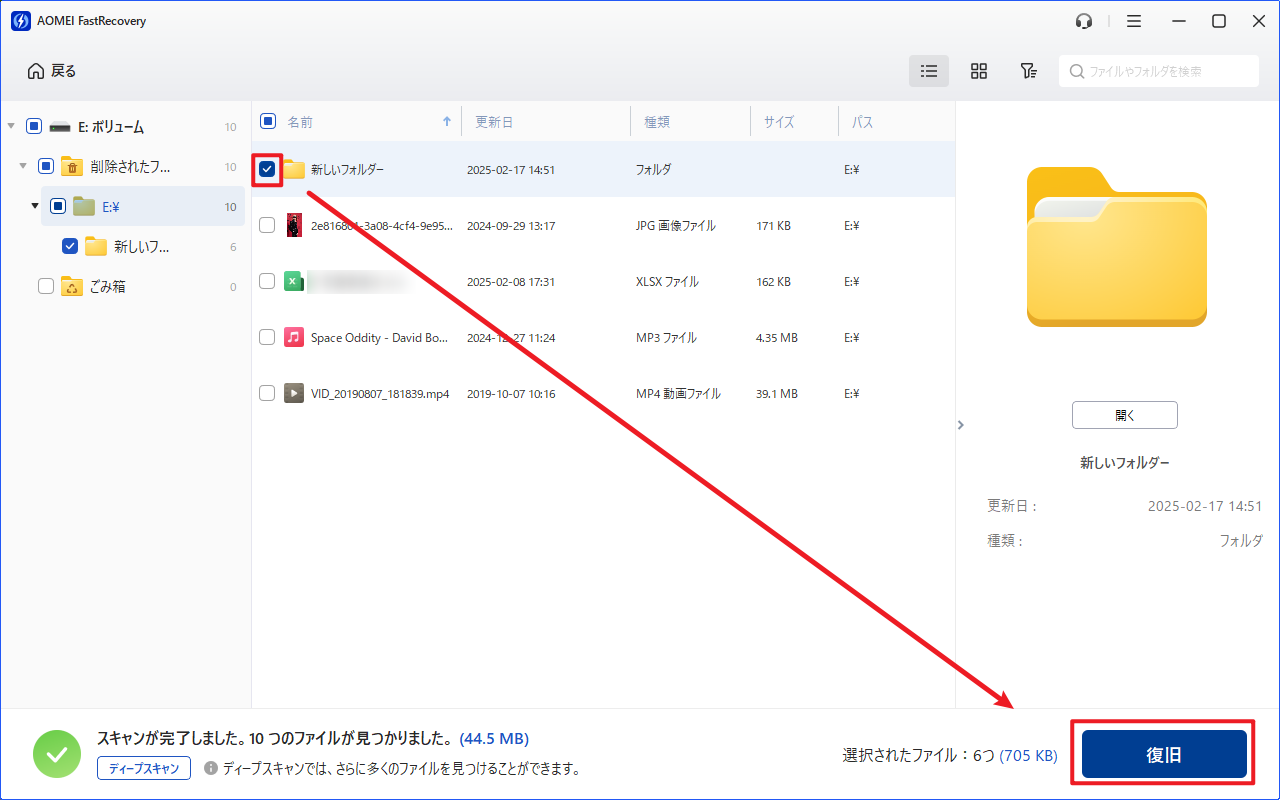Click the (705 KB) selected size text
The height and width of the screenshot is (800, 1280).
1028,756
